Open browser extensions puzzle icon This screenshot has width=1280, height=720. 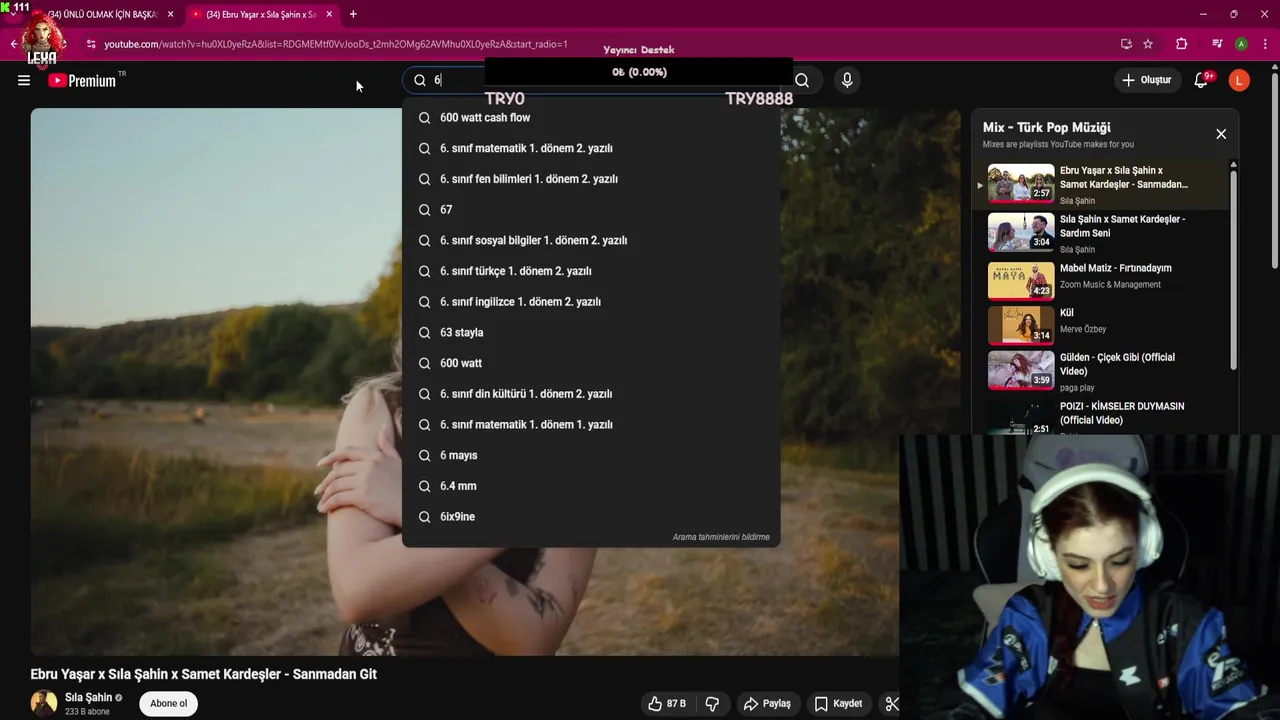[x=1181, y=44]
